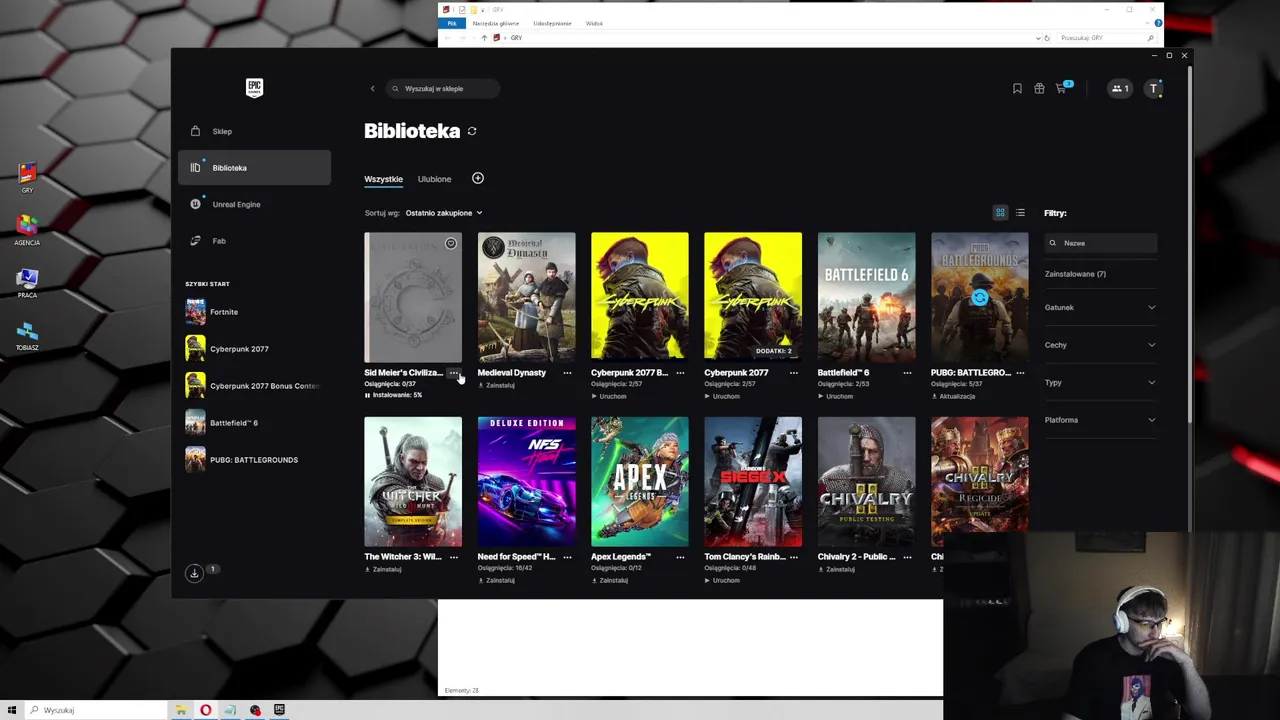Viewport: 1280px width, 720px height.
Task: Open options for Cyberpunk 2077 Bonus Content
Action: point(680,373)
